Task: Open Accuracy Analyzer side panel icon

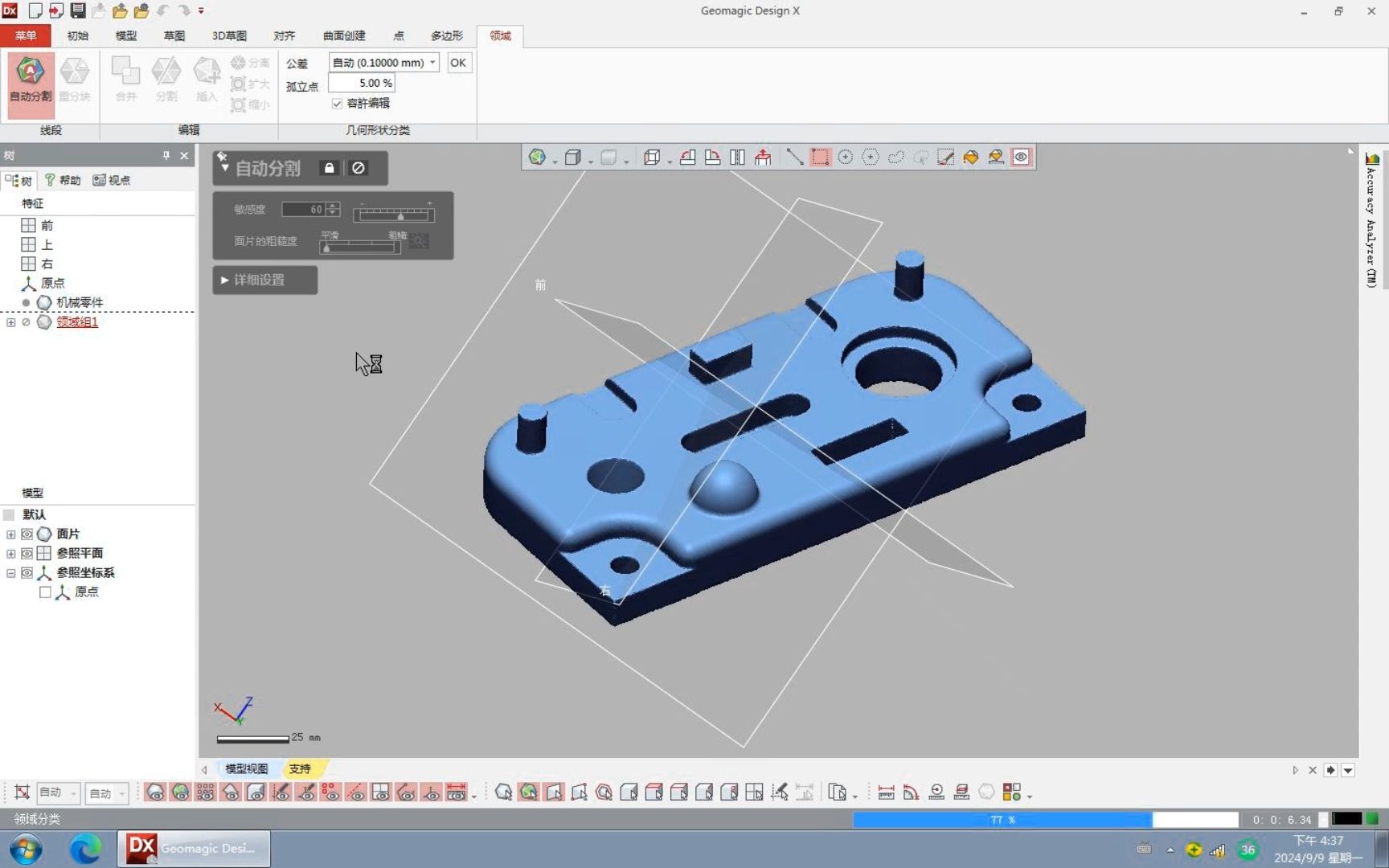Action: click(1372, 159)
